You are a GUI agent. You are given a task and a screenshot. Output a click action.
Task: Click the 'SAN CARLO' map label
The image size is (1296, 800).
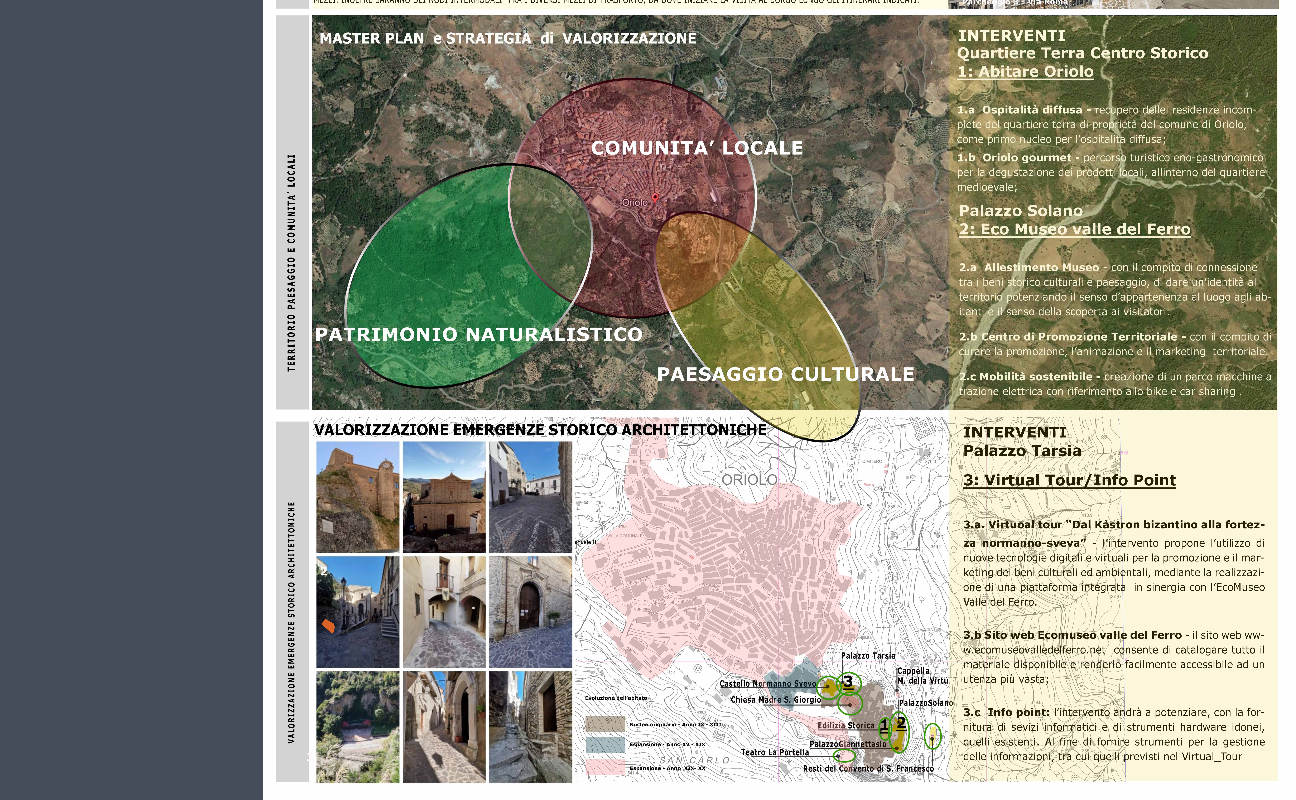pyautogui.click(x=695, y=760)
